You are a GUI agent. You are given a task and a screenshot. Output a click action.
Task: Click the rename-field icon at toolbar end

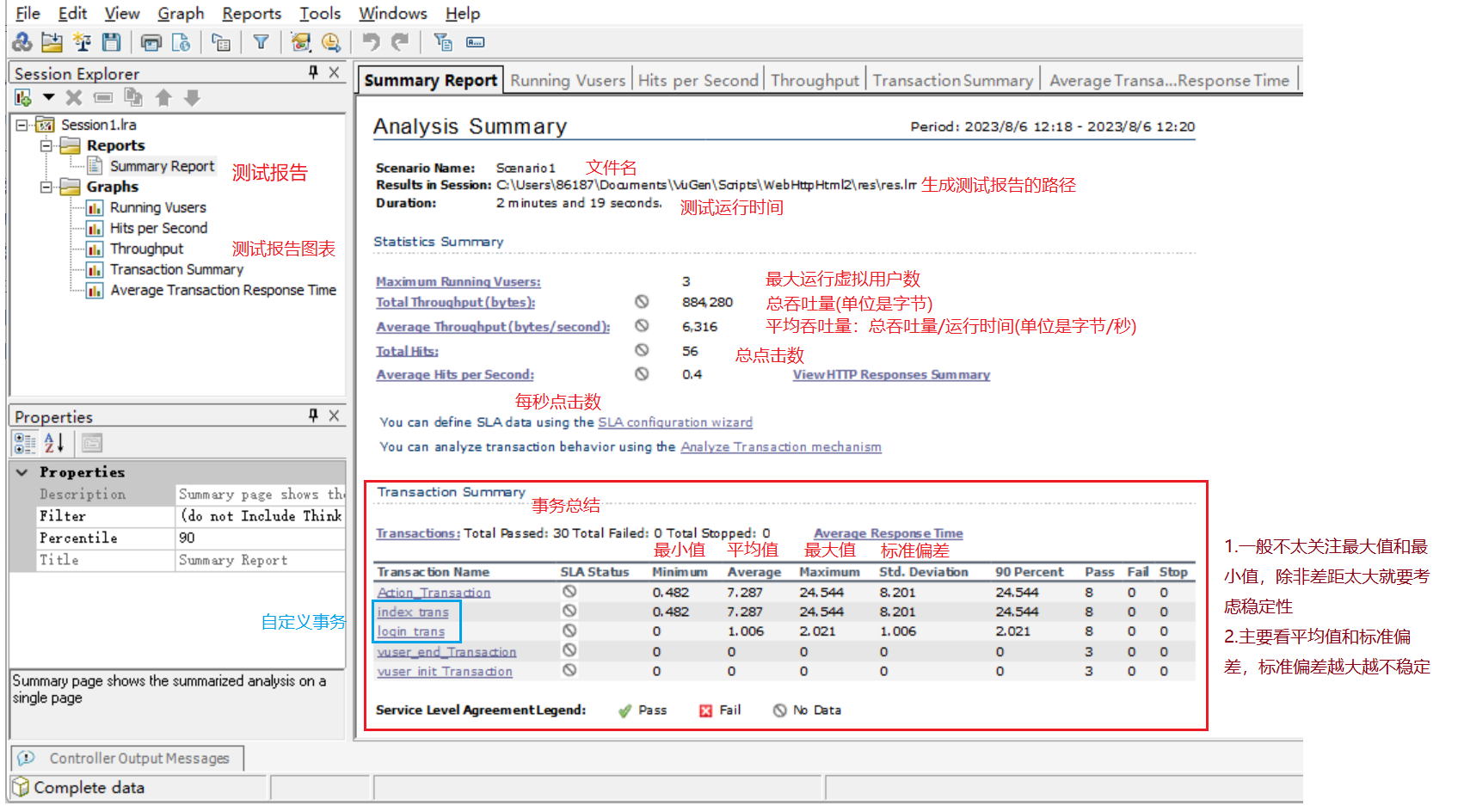[476, 42]
